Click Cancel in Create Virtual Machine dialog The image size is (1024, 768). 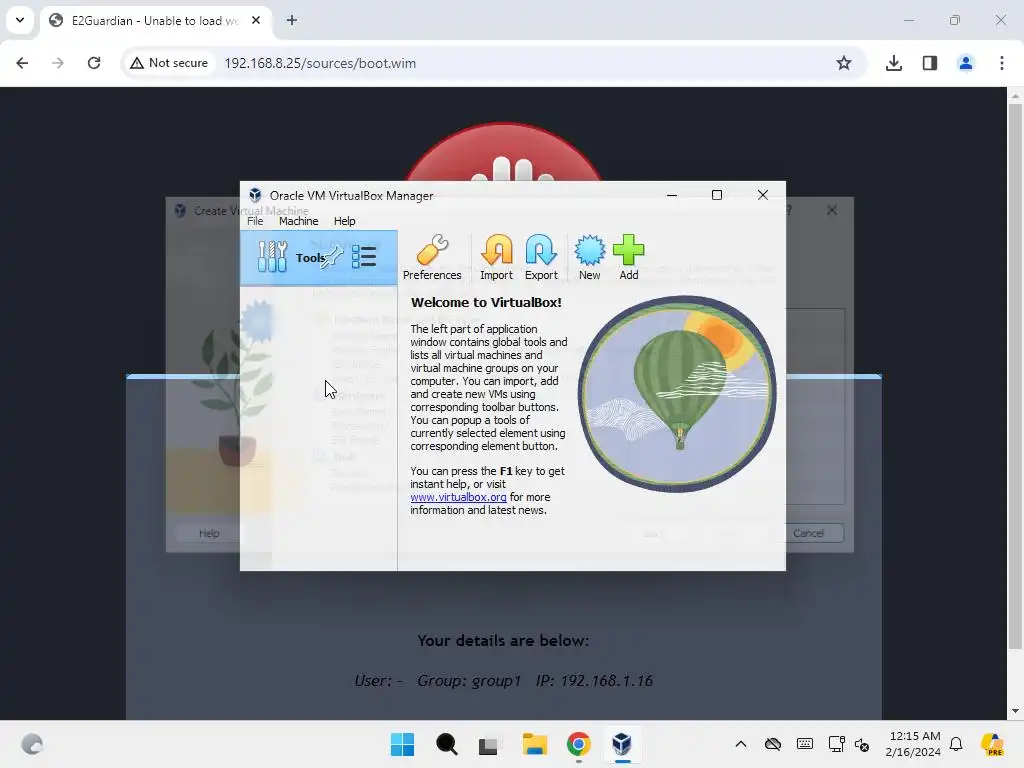click(x=808, y=533)
